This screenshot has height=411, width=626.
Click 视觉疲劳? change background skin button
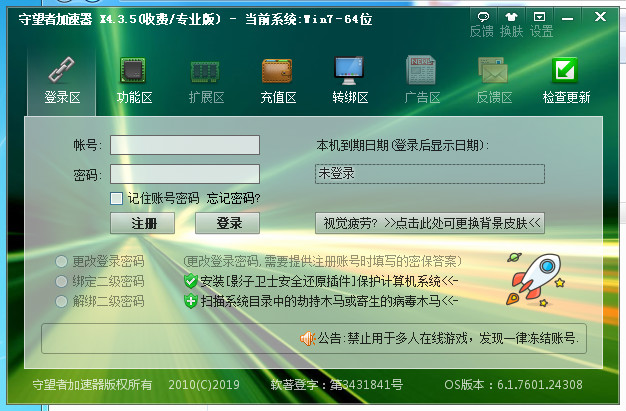click(x=430, y=223)
